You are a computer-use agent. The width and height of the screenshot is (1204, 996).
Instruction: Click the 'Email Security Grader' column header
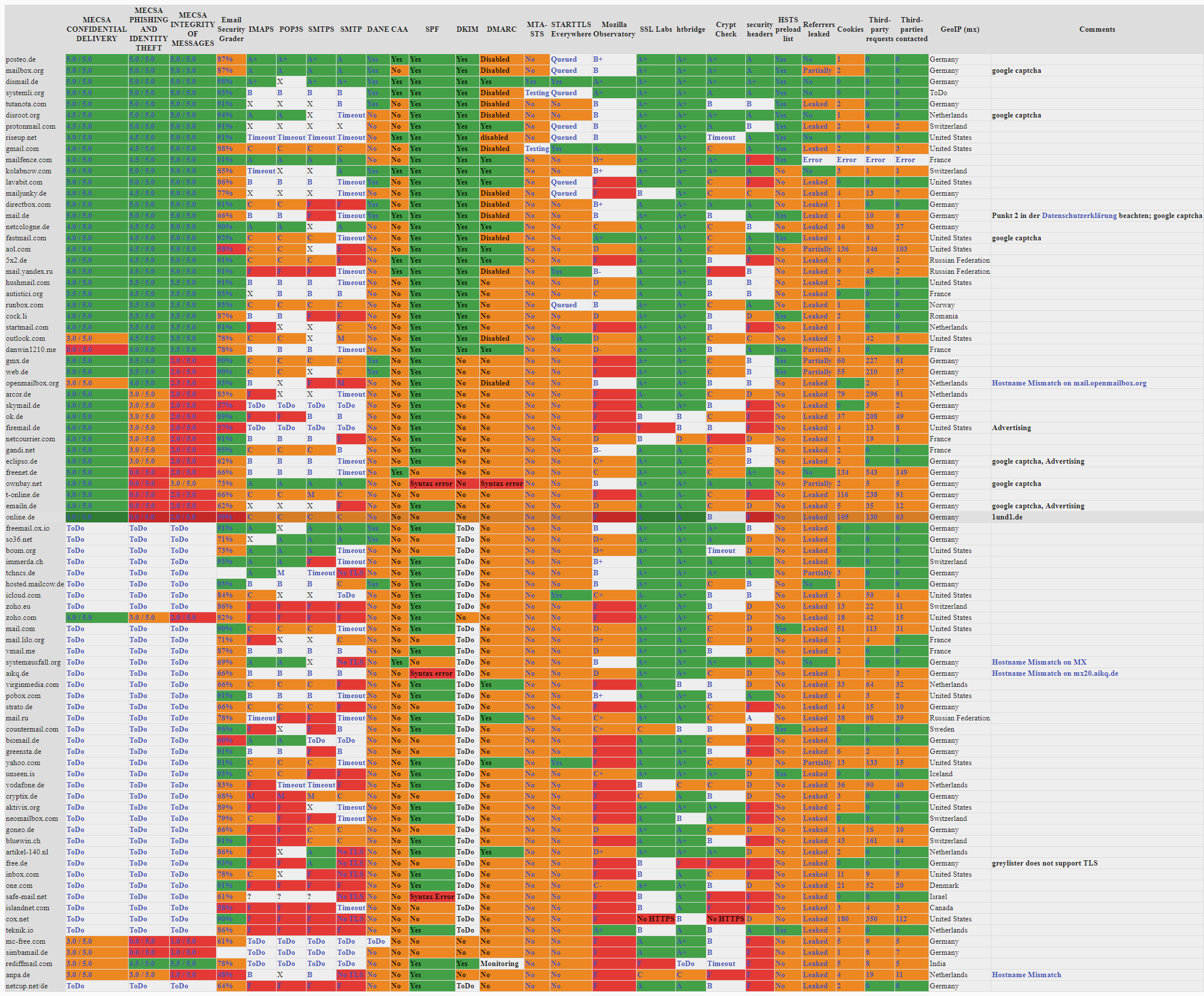[231, 29]
